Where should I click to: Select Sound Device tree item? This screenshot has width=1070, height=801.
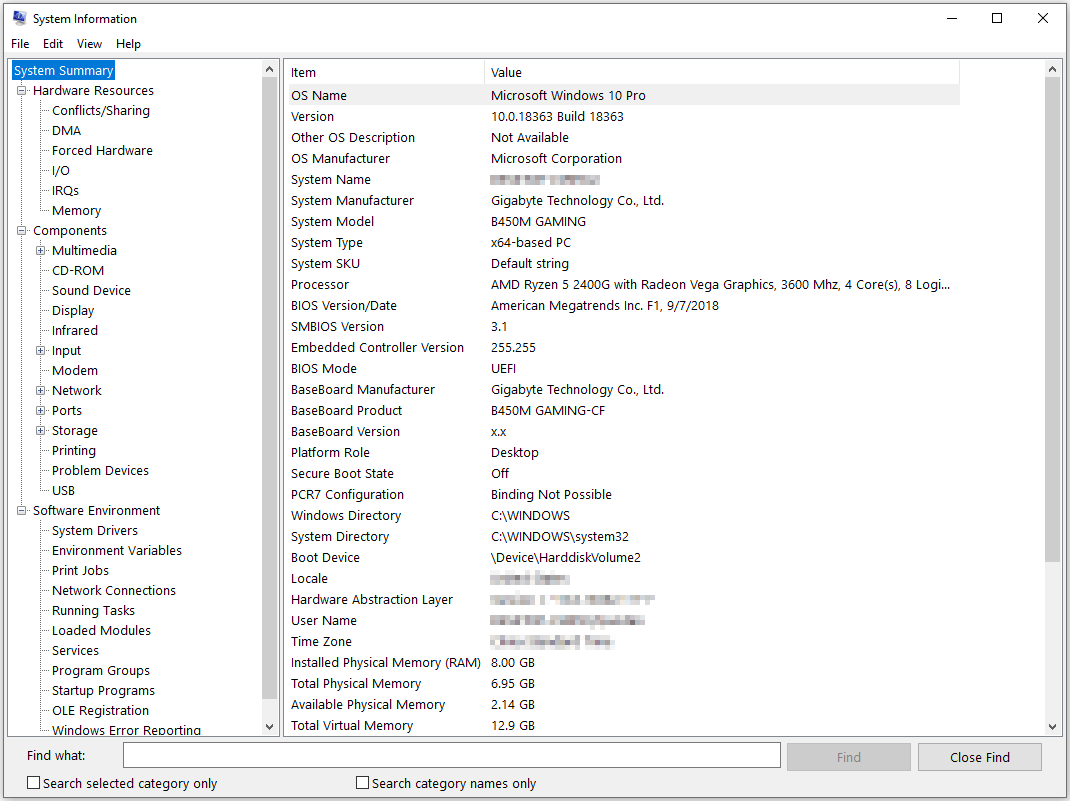click(91, 291)
